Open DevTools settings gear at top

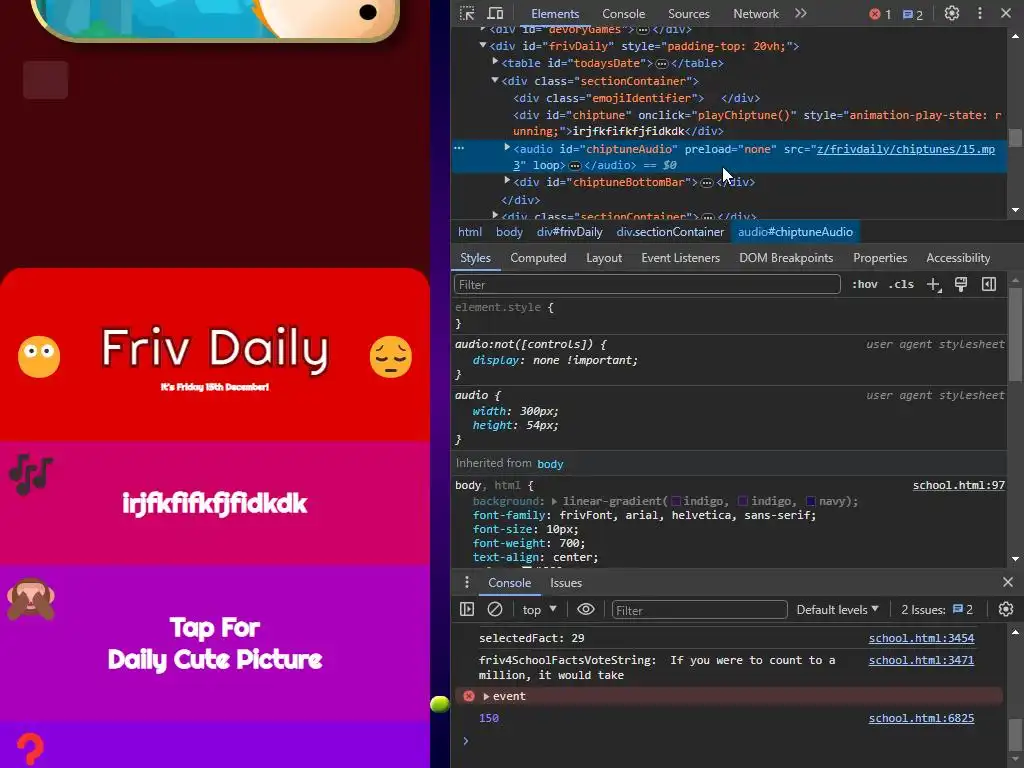952,14
